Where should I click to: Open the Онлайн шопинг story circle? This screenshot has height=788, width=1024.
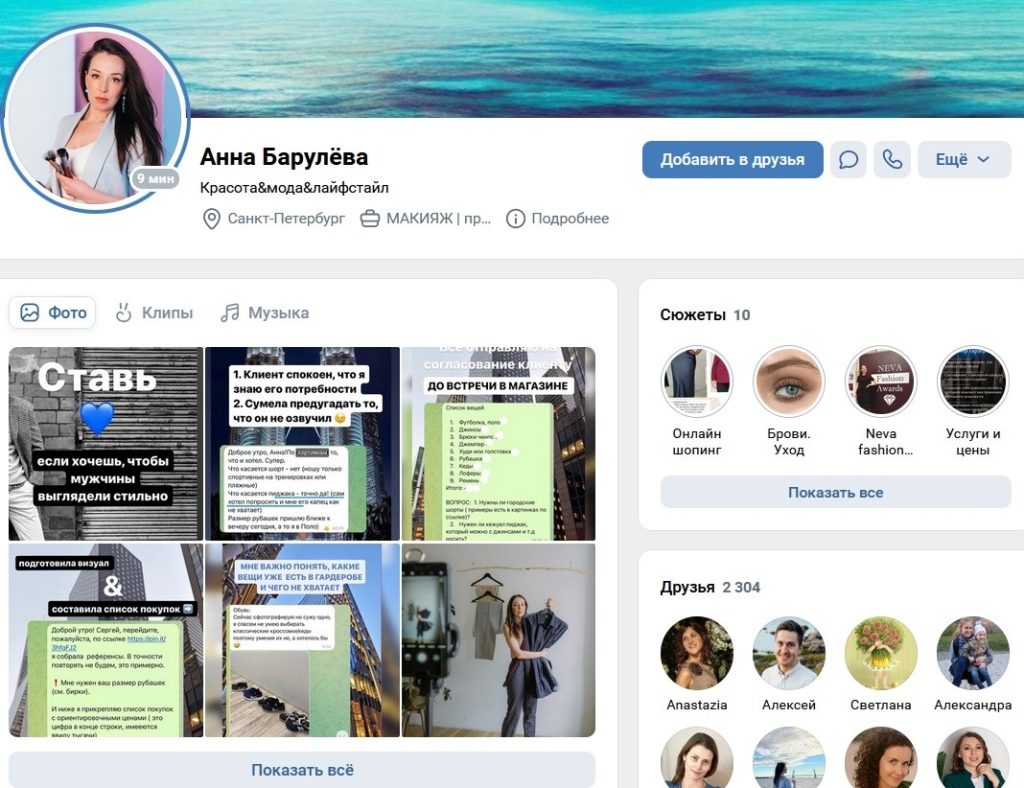[697, 381]
